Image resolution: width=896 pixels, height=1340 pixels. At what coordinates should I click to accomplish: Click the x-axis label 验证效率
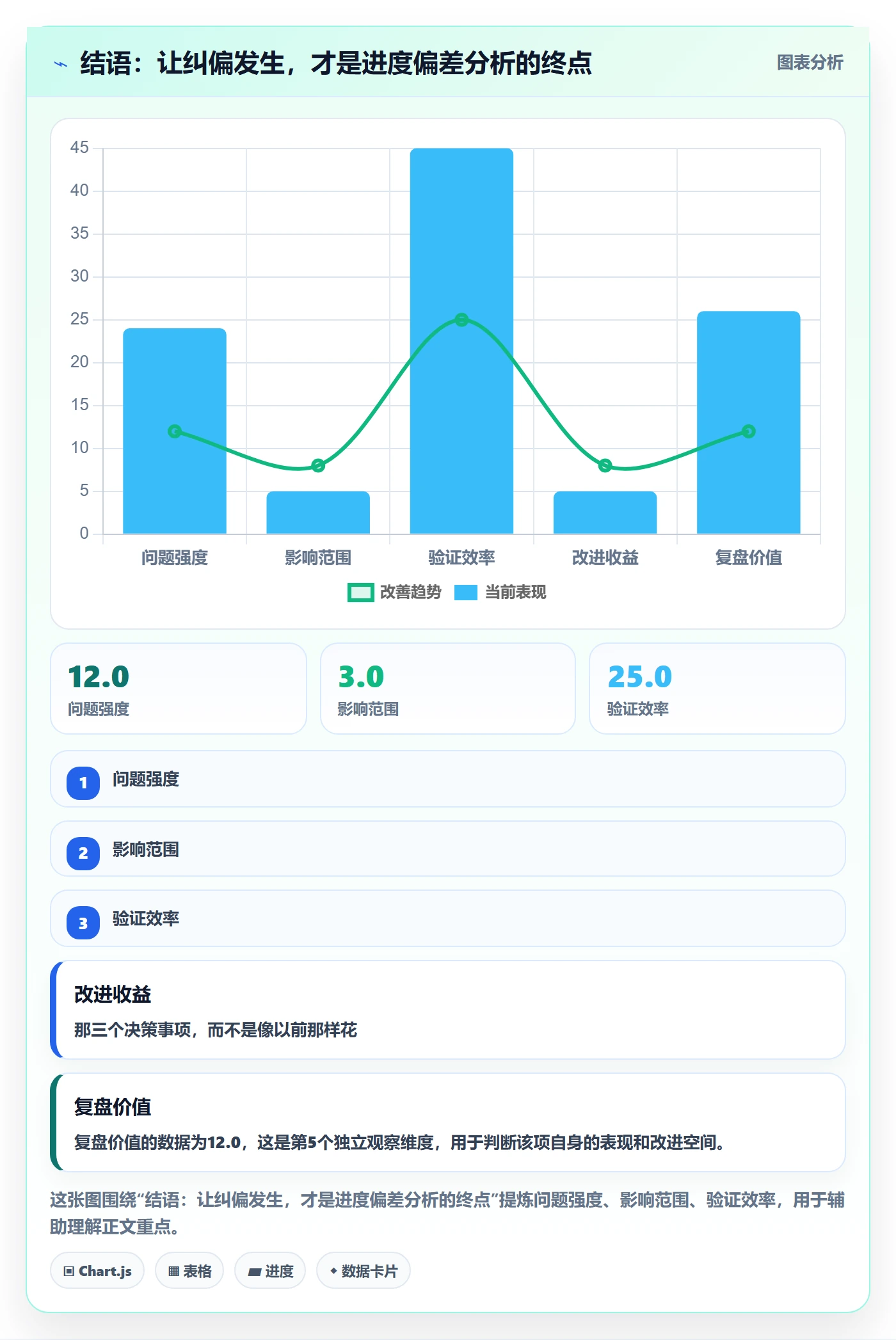[x=461, y=557]
